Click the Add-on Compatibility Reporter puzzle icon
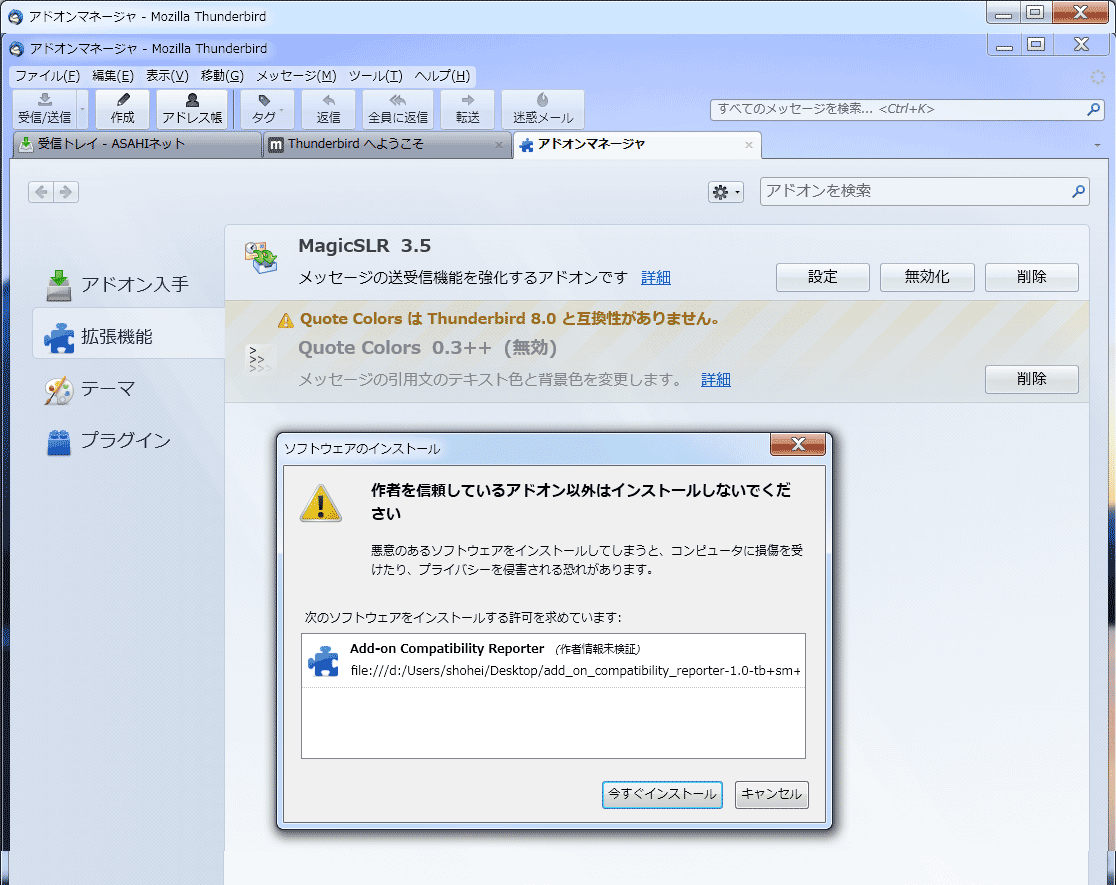The height and width of the screenshot is (885, 1116). [x=324, y=661]
